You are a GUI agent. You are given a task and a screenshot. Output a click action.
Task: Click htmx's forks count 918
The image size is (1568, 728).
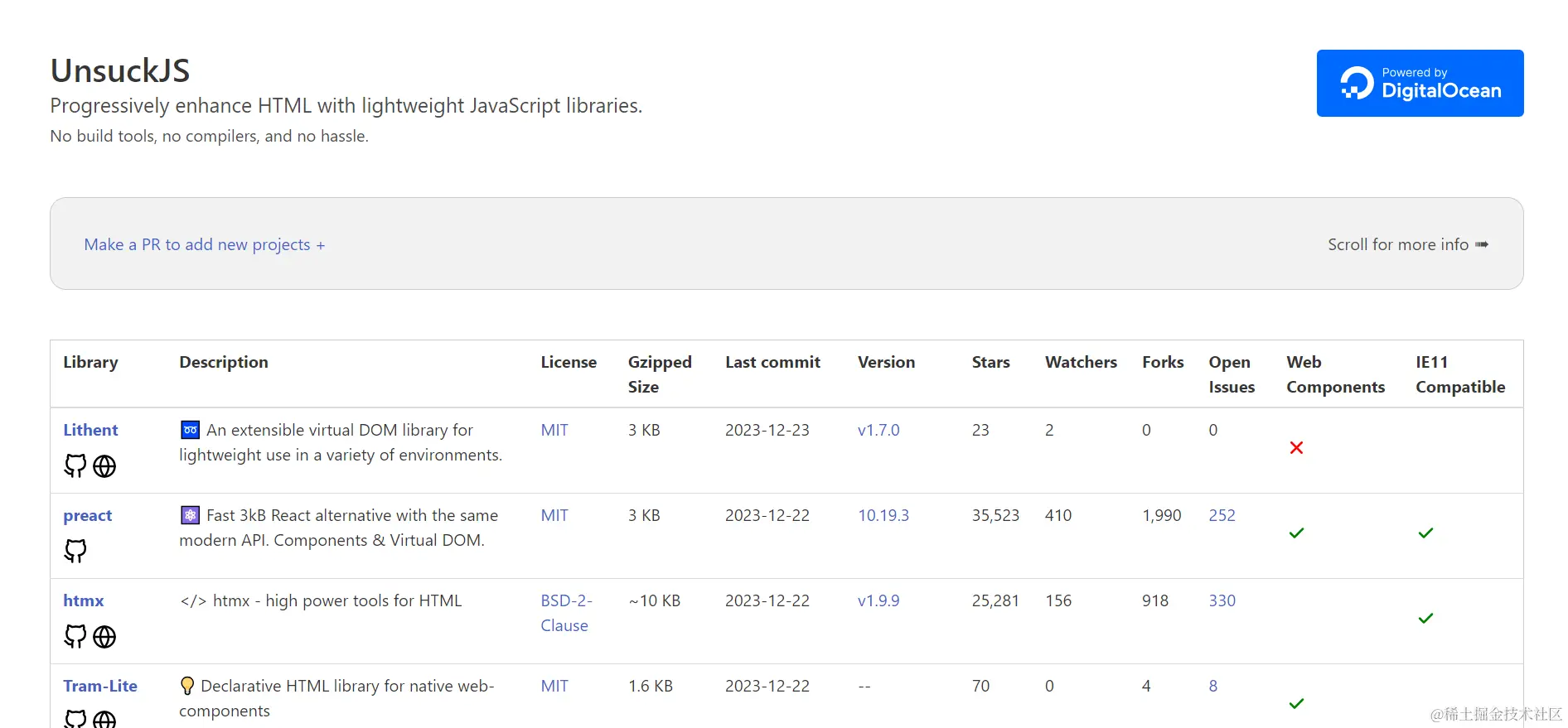pyautogui.click(x=1155, y=600)
